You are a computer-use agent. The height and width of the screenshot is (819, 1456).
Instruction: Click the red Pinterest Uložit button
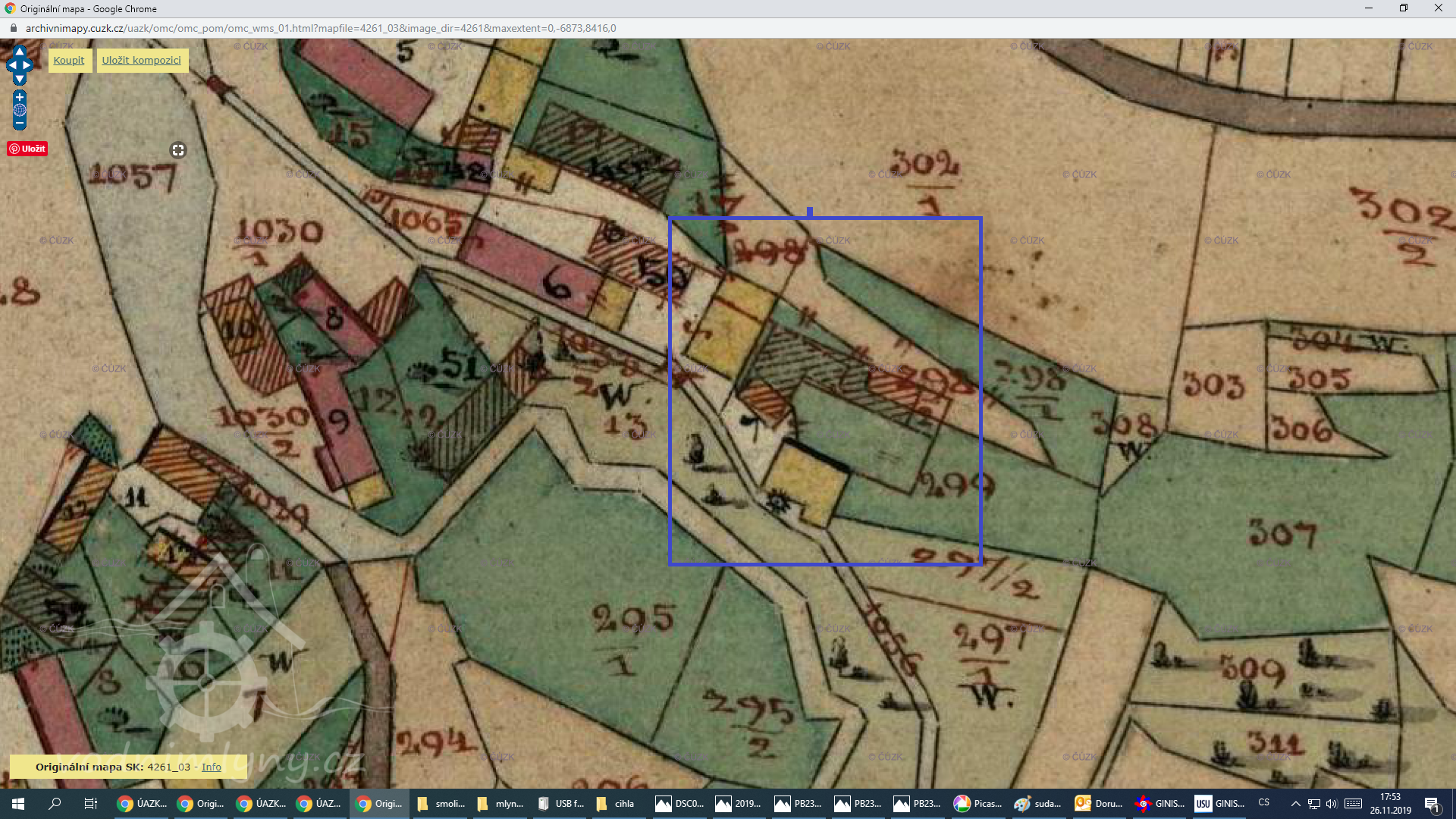28,149
